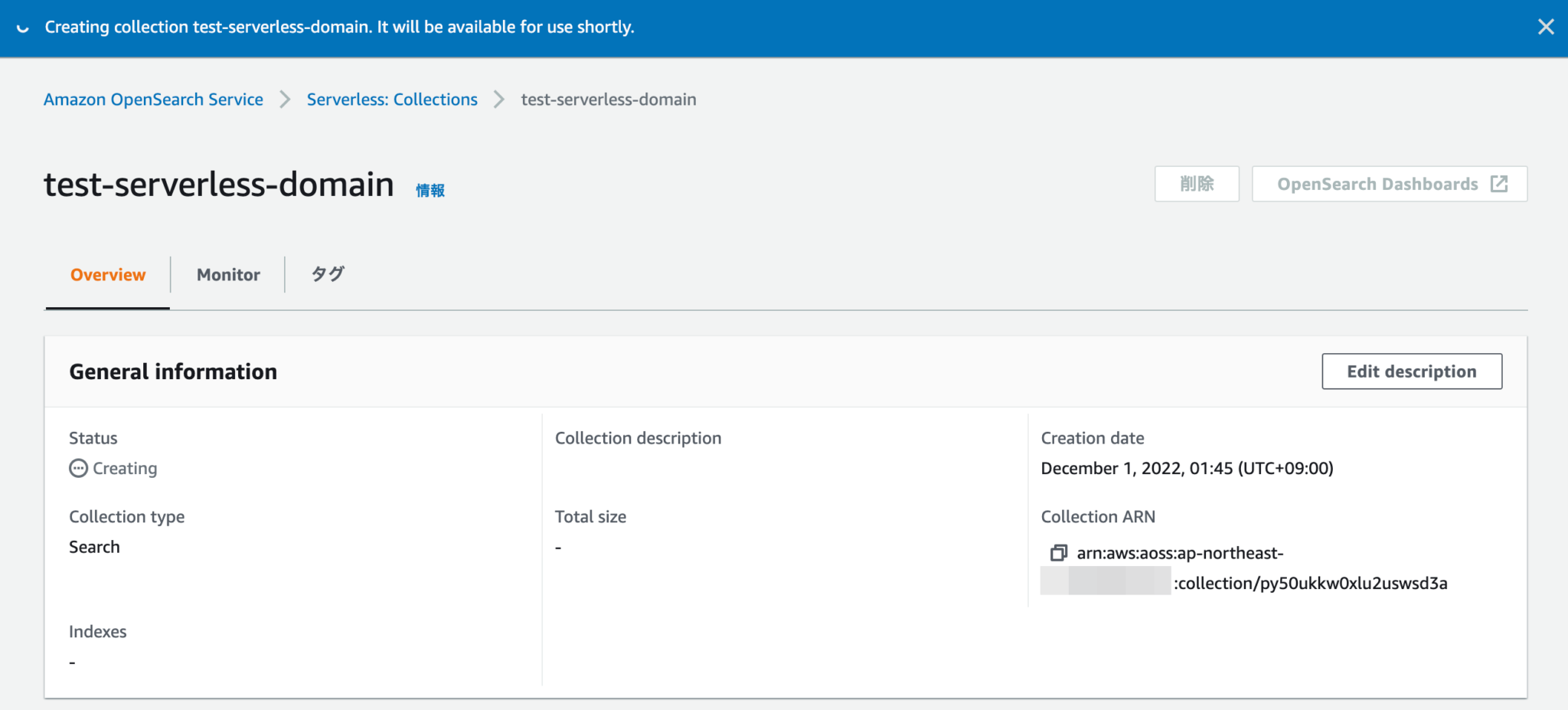Click external link icon on OpenSearch Dashboards
This screenshot has width=1568, height=710.
[1499, 184]
